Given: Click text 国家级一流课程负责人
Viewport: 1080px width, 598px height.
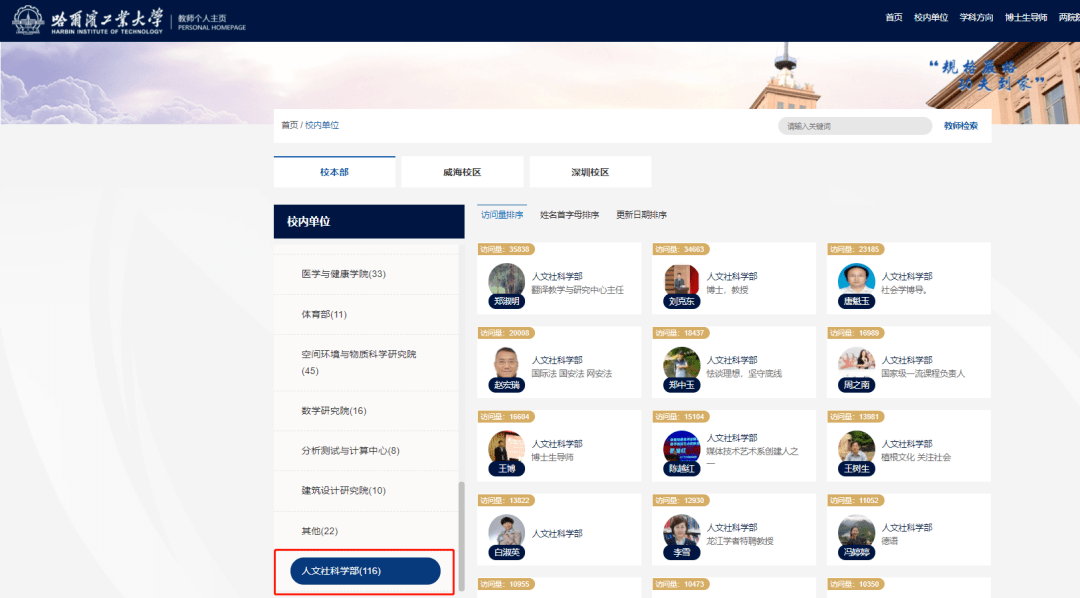Looking at the screenshot, I should pos(923,373).
